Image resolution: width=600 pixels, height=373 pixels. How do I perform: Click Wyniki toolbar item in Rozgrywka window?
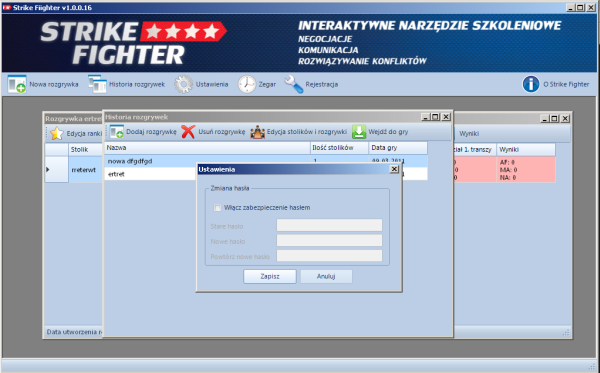pos(469,134)
